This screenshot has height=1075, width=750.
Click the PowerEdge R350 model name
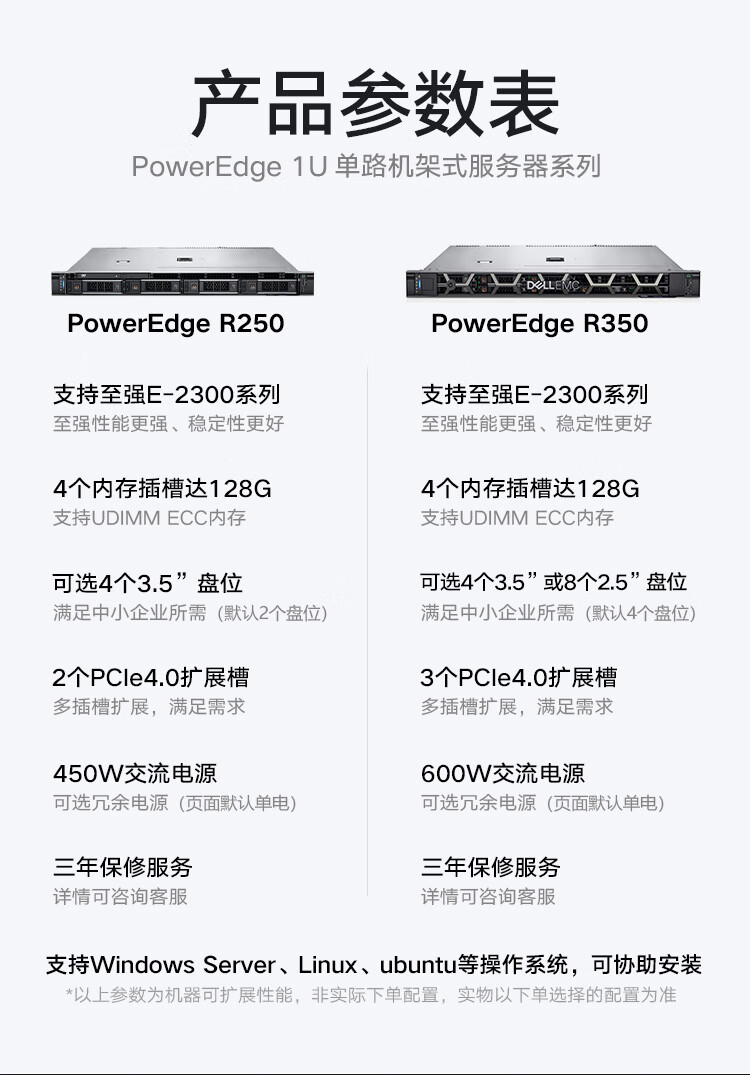click(x=539, y=324)
